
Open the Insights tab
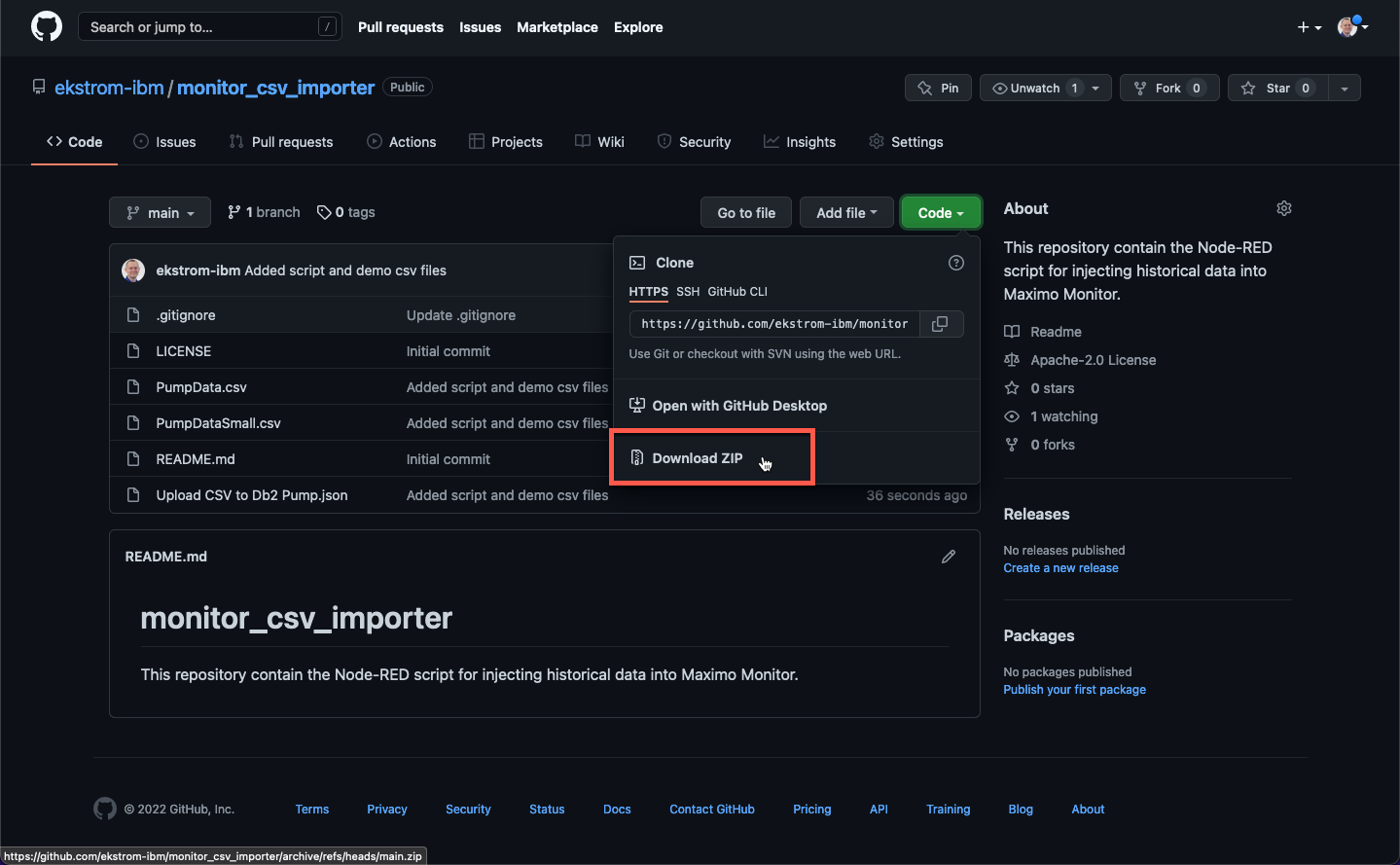click(x=800, y=142)
